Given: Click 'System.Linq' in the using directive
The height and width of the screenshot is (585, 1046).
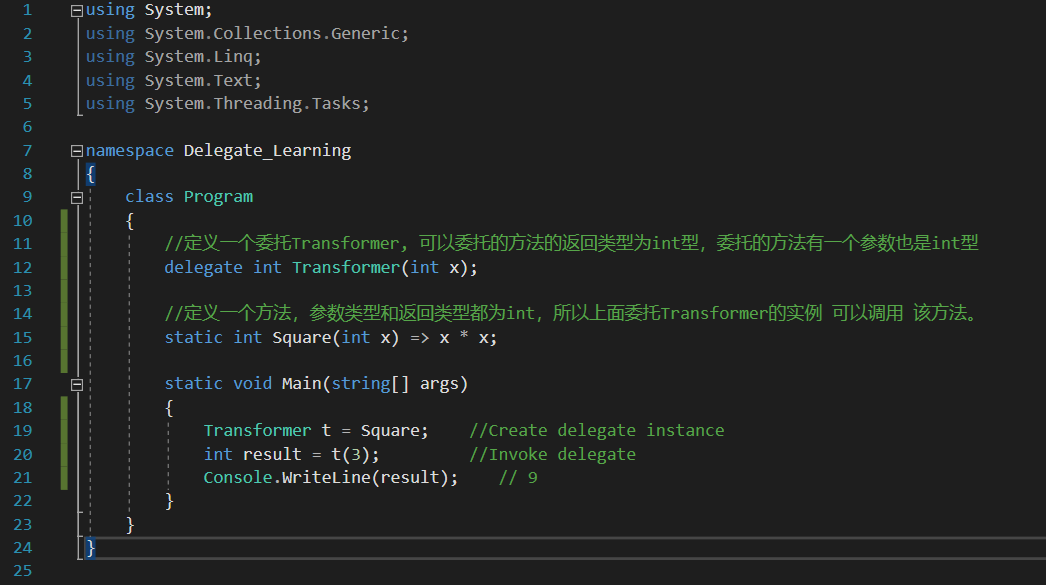Looking at the screenshot, I should pyautogui.click(x=199, y=57).
